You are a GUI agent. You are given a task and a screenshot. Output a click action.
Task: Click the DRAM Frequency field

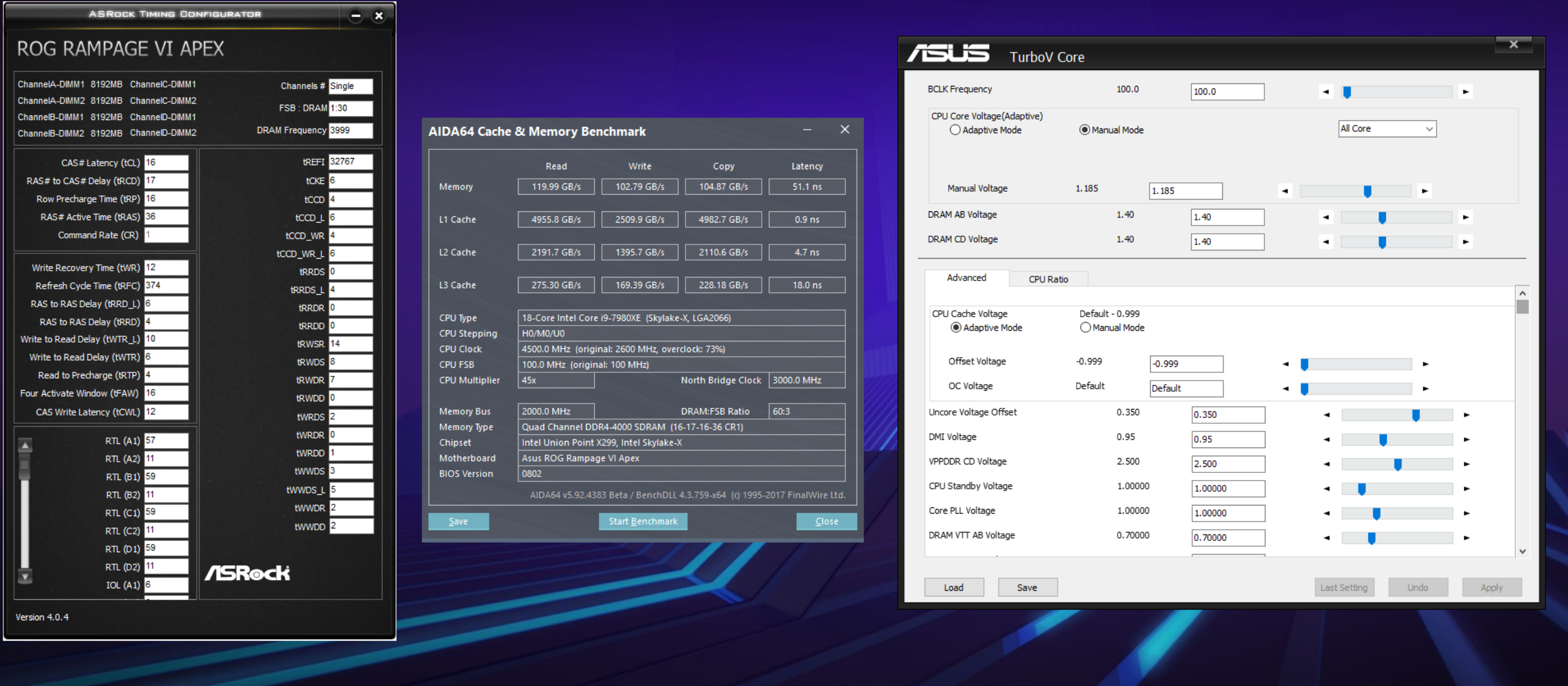[x=350, y=130]
